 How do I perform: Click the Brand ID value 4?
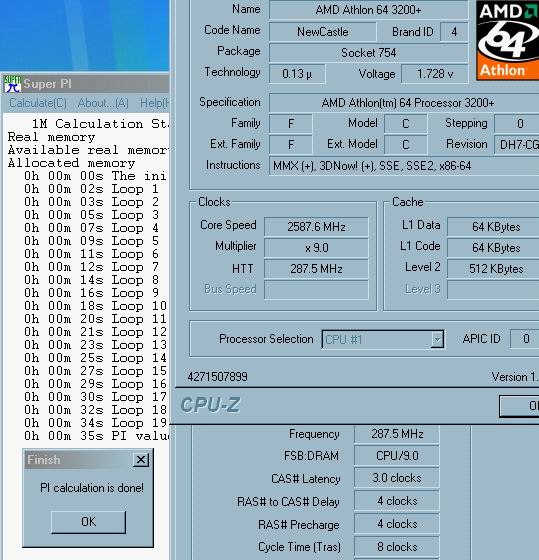pyautogui.click(x=454, y=32)
